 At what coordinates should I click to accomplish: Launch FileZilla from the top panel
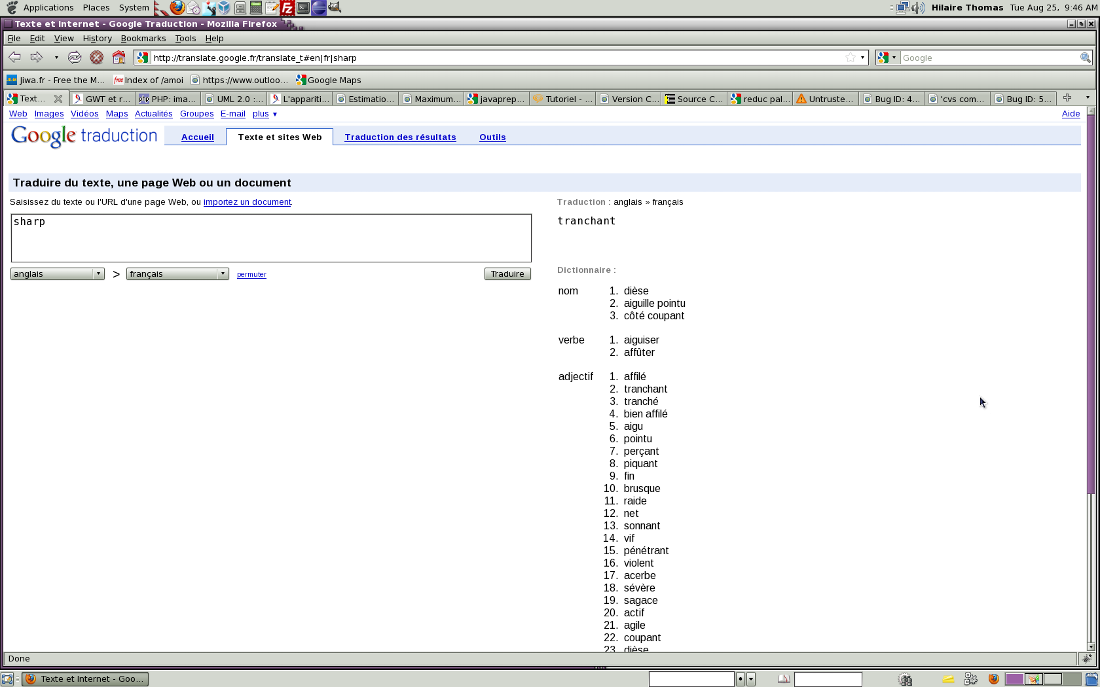click(x=288, y=8)
